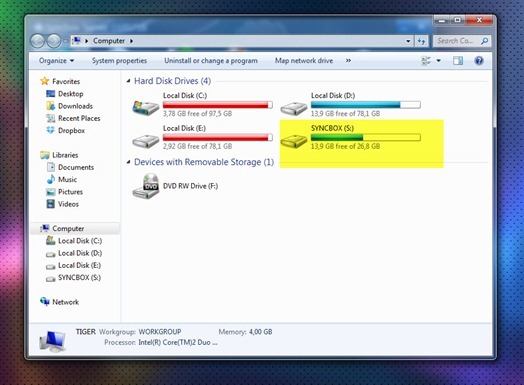Open the Music library

coord(67,179)
